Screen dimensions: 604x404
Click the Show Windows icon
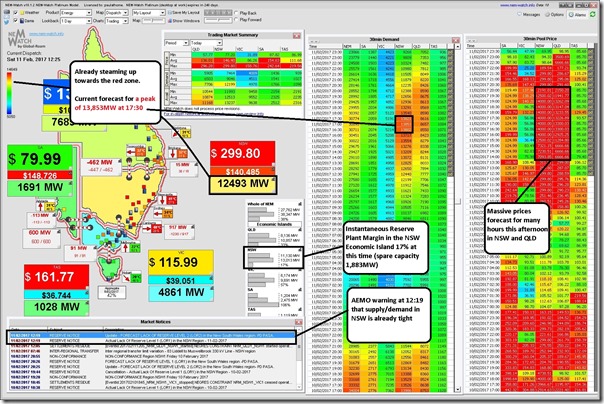coord(170,20)
